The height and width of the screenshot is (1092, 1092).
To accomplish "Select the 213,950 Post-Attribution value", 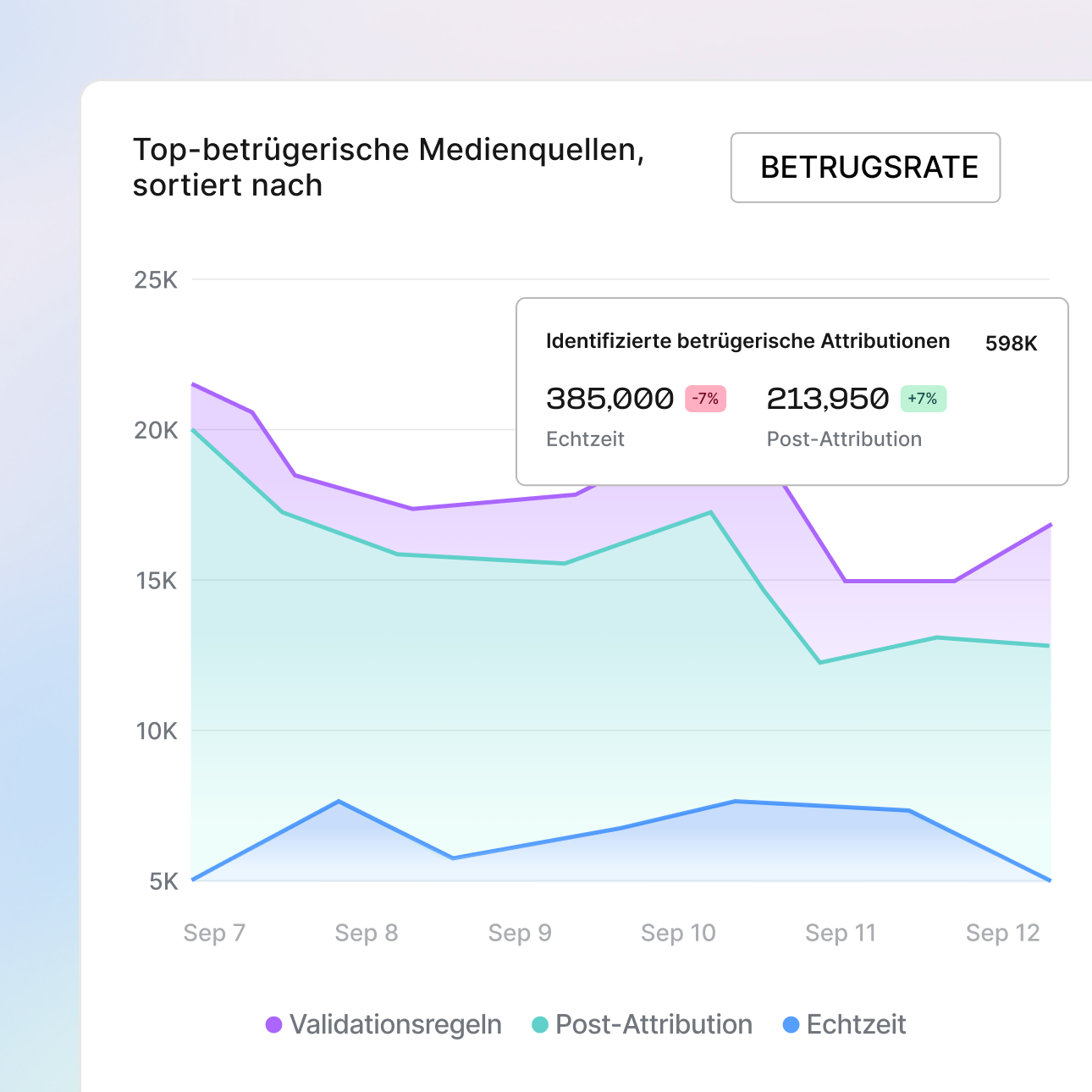I will [x=827, y=399].
